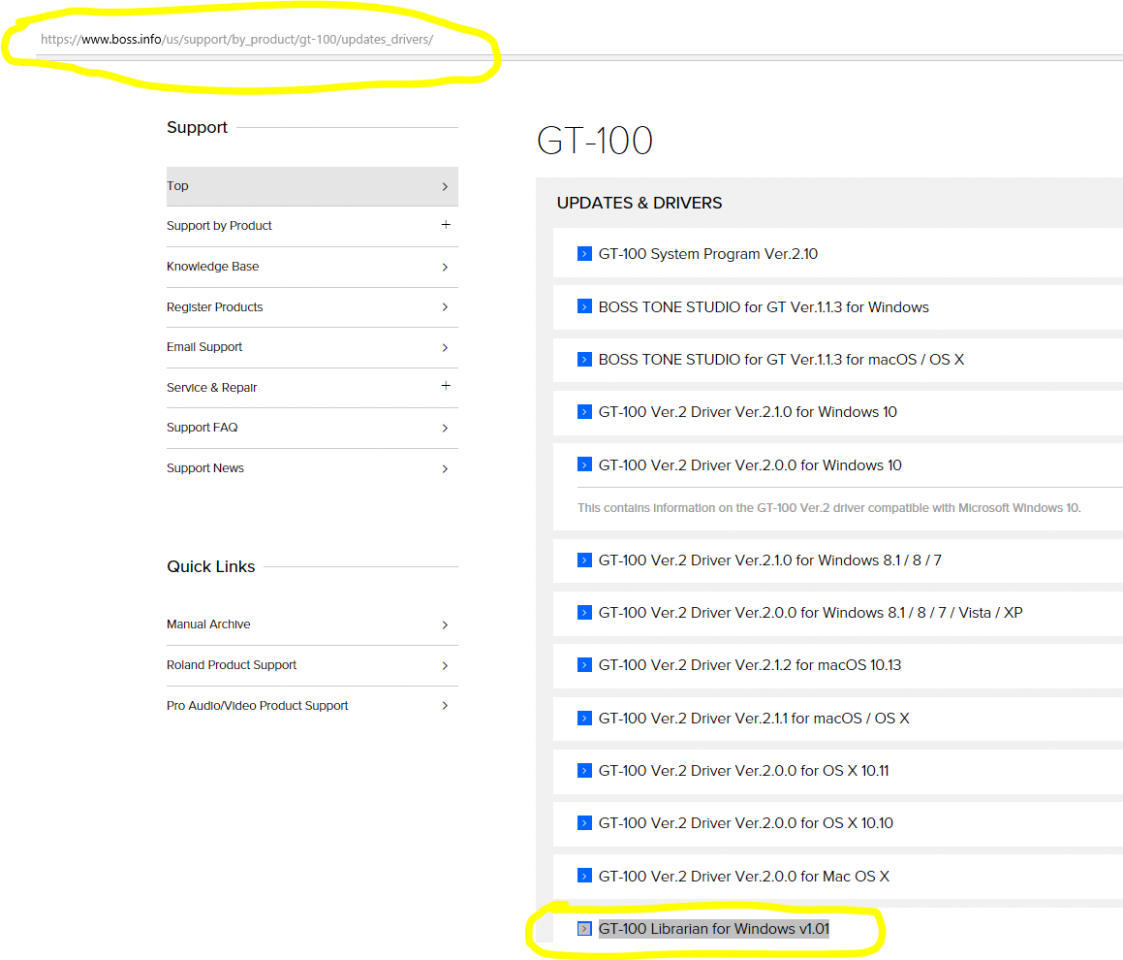
Task: Click the blue arrow icon beside Driver Ver.2.0.0 for Mac OS X
Action: [584, 875]
